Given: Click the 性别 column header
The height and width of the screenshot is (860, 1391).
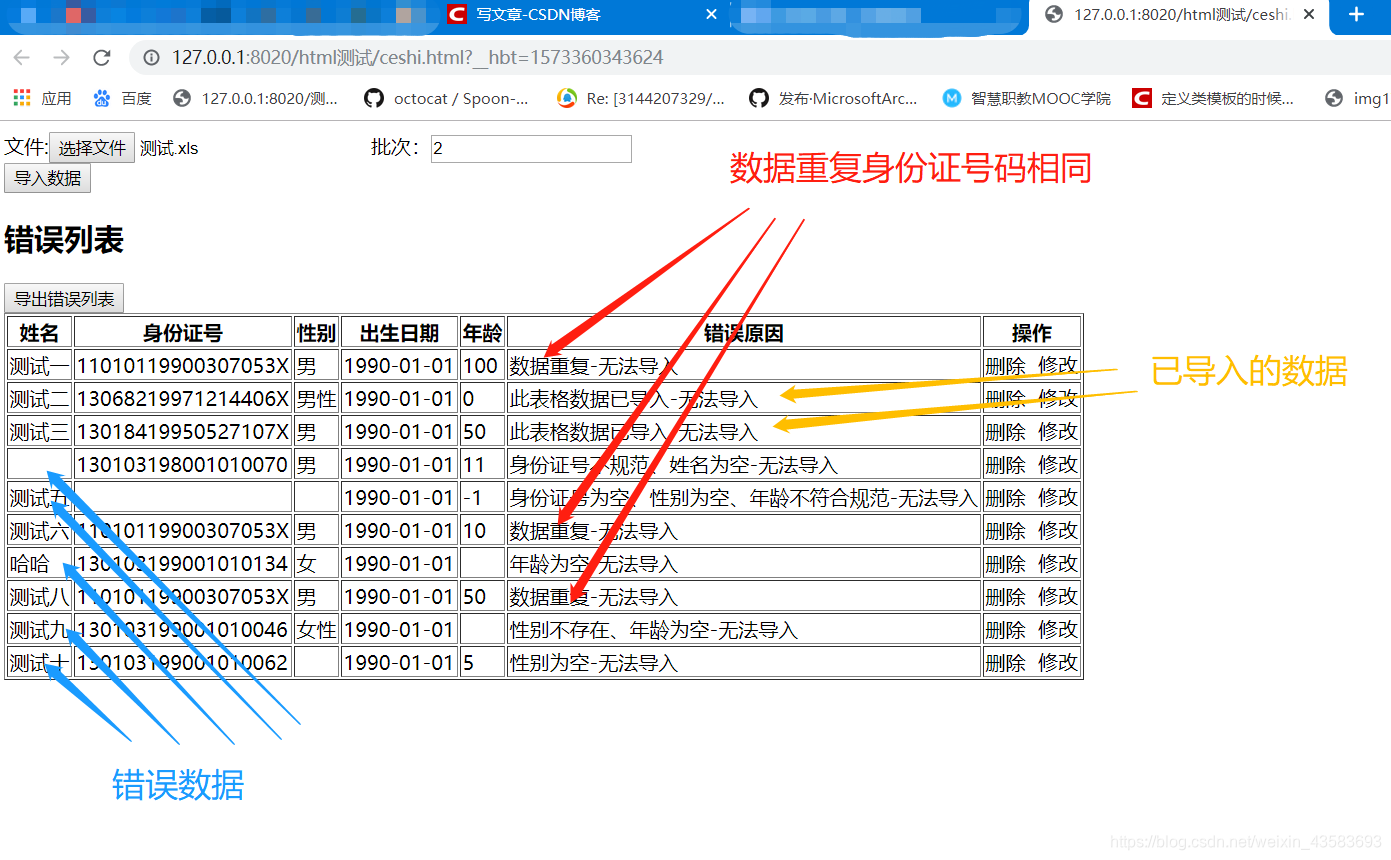Looking at the screenshot, I should 316,333.
